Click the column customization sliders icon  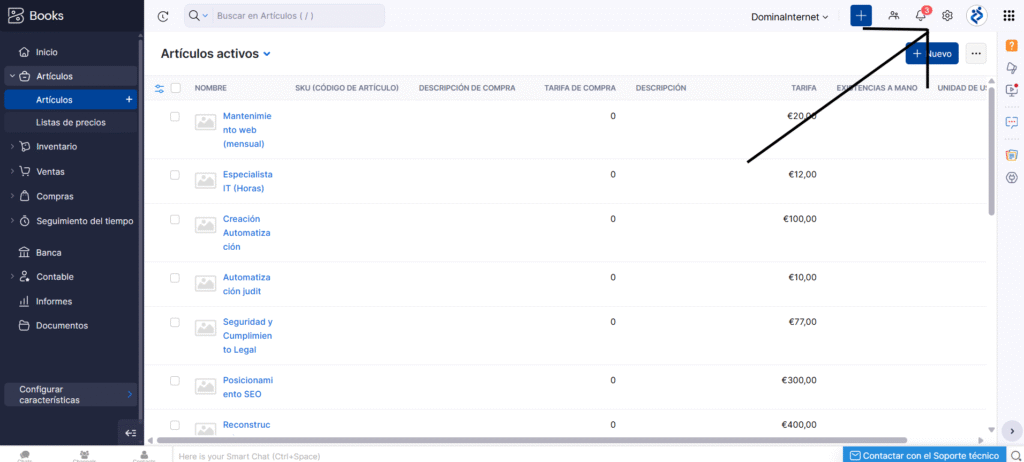click(x=159, y=88)
